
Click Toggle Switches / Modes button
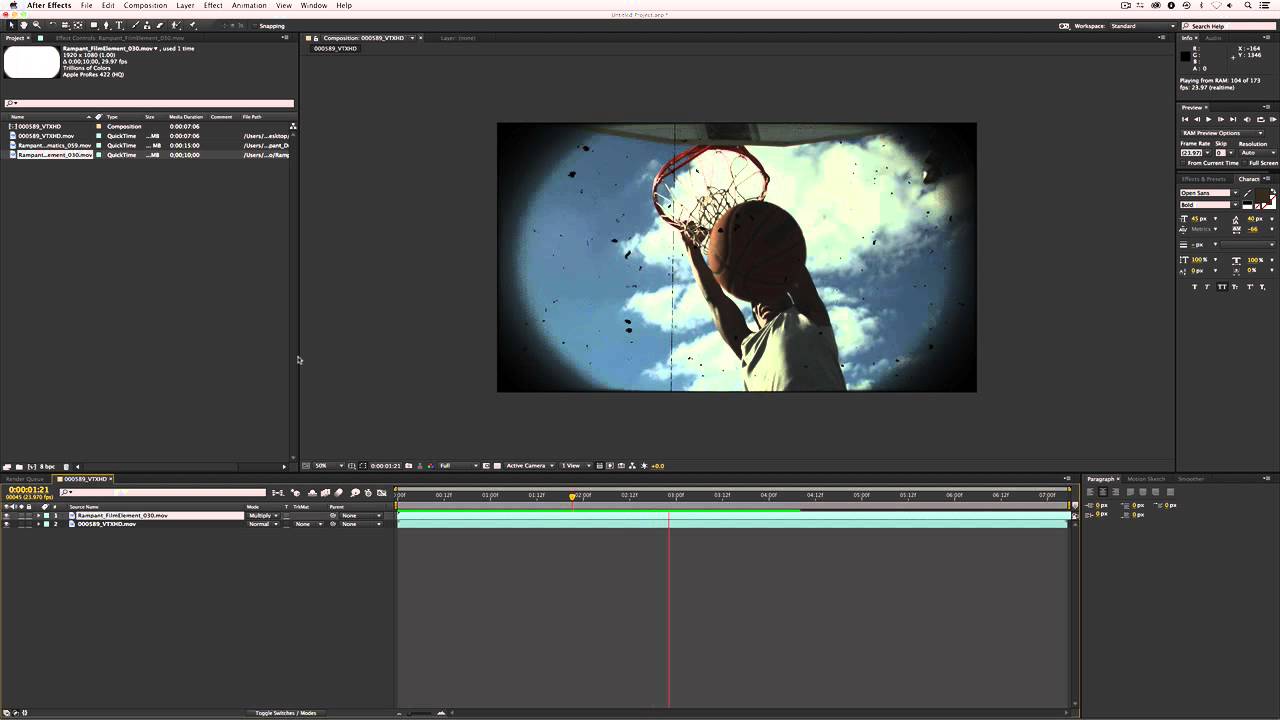coord(286,713)
